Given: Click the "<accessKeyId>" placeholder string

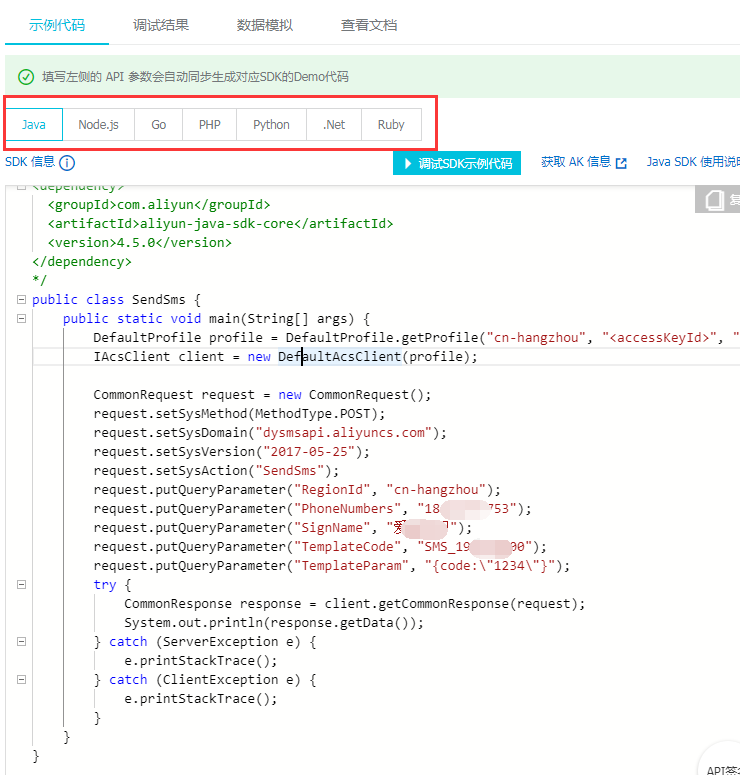Looking at the screenshot, I should (x=659, y=338).
